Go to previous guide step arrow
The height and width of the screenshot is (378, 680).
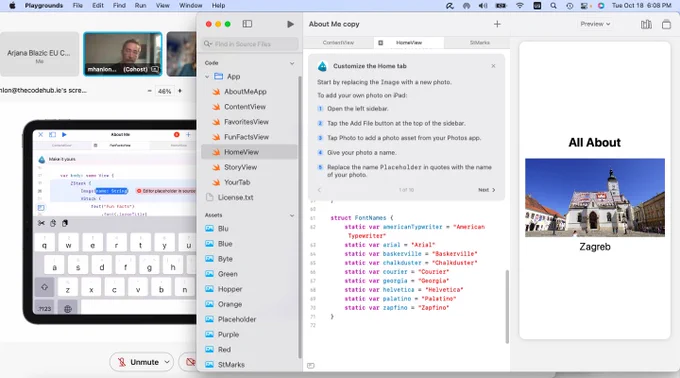(x=320, y=190)
